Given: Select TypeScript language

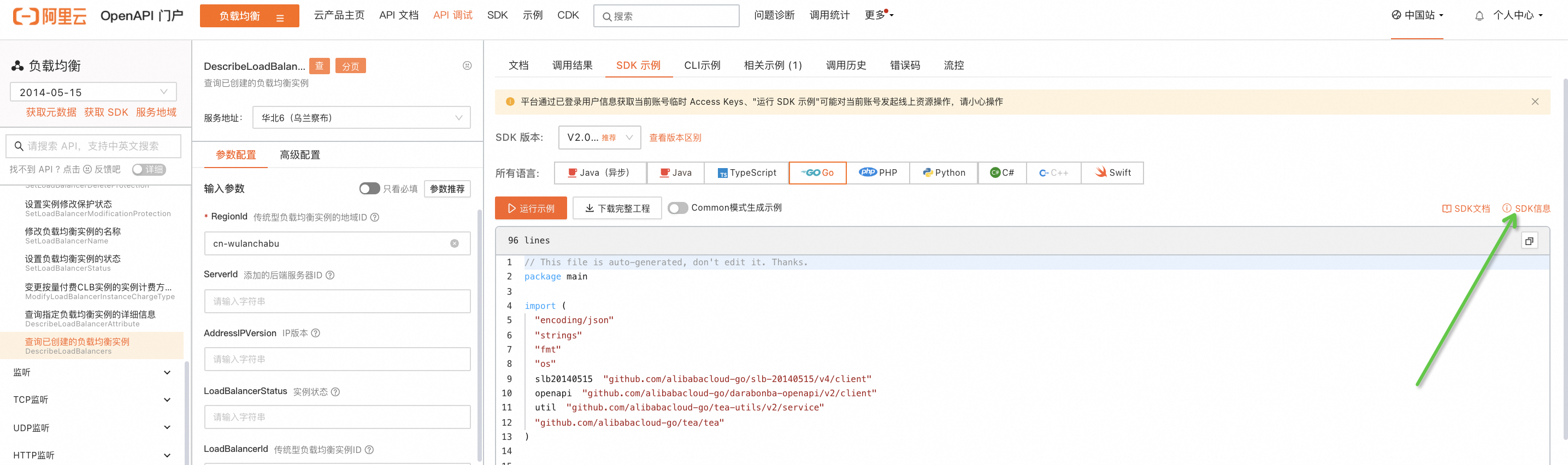Looking at the screenshot, I should click(747, 172).
